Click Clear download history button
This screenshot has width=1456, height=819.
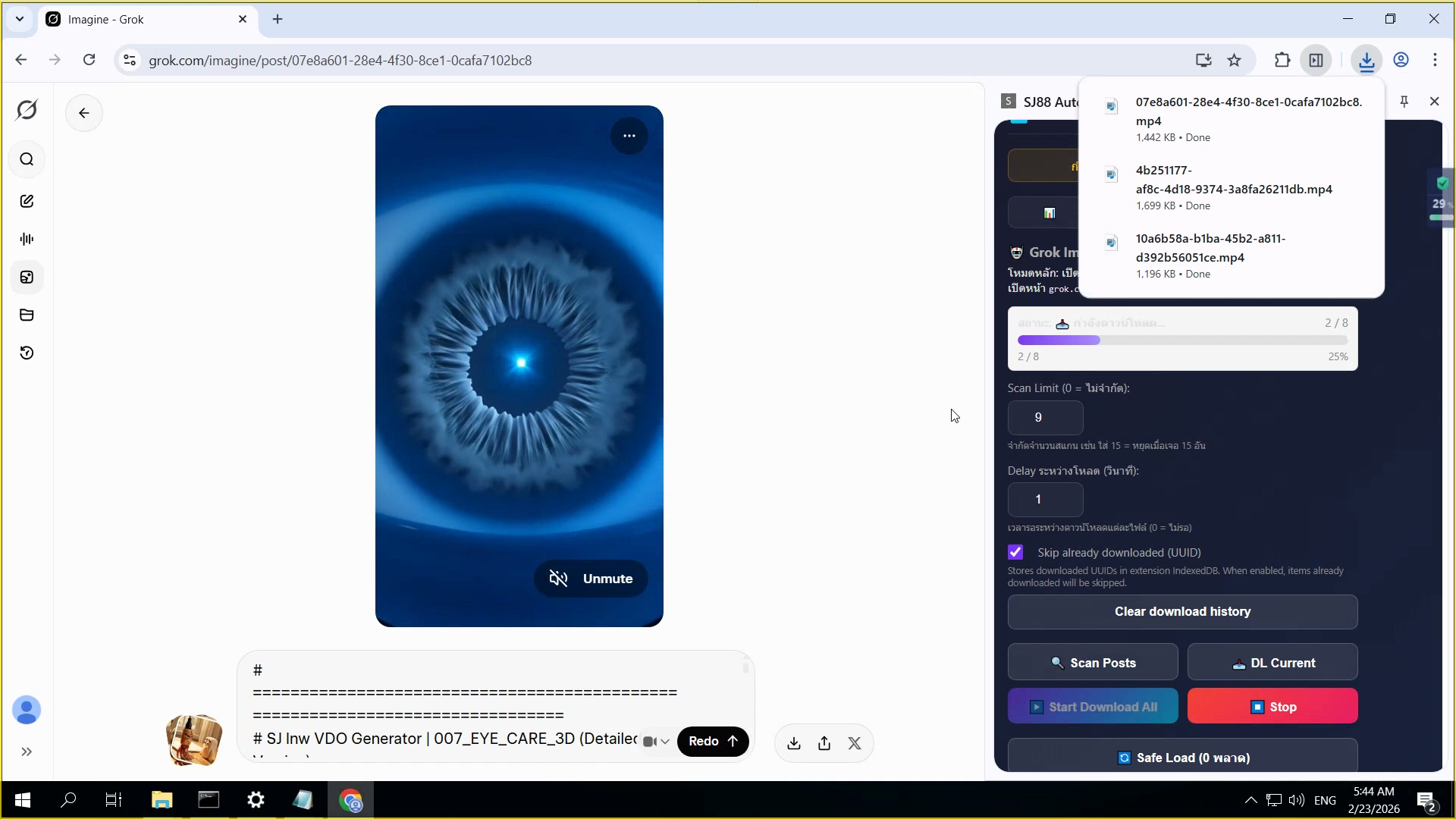[1182, 611]
